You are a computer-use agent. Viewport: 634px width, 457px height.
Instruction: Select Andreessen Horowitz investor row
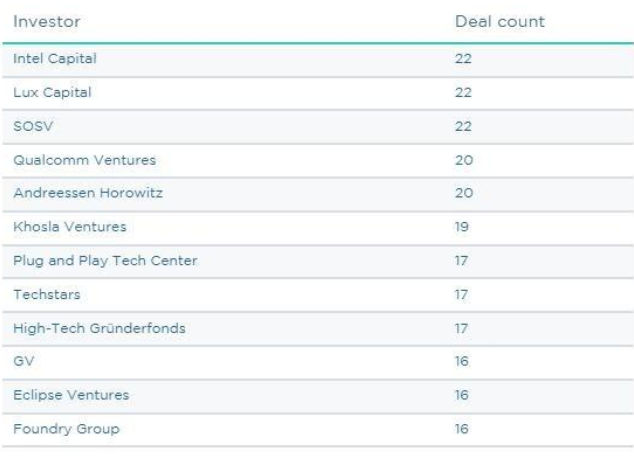coord(73,192)
